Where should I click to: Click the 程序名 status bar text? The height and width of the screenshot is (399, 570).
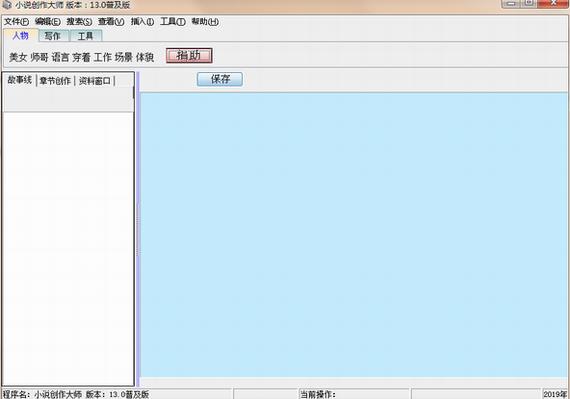click(76, 394)
